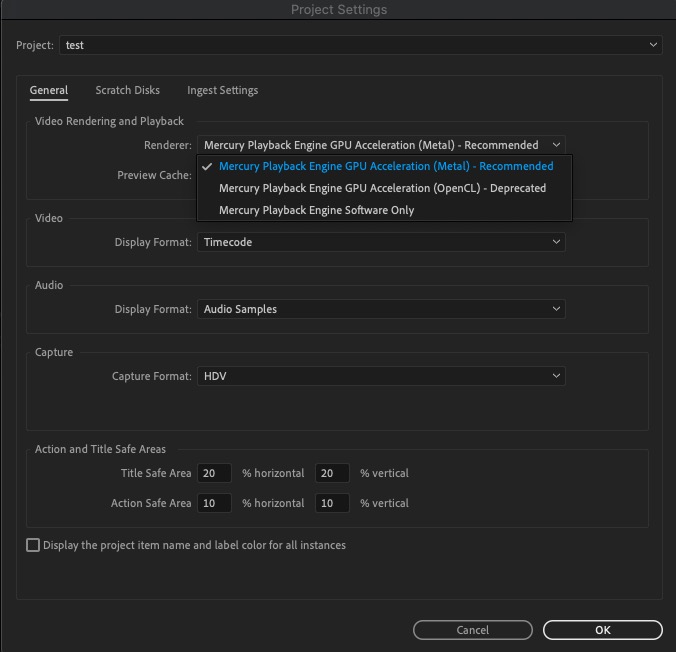Click the Renderer label
Screen dimensions: 676x652
point(168,145)
